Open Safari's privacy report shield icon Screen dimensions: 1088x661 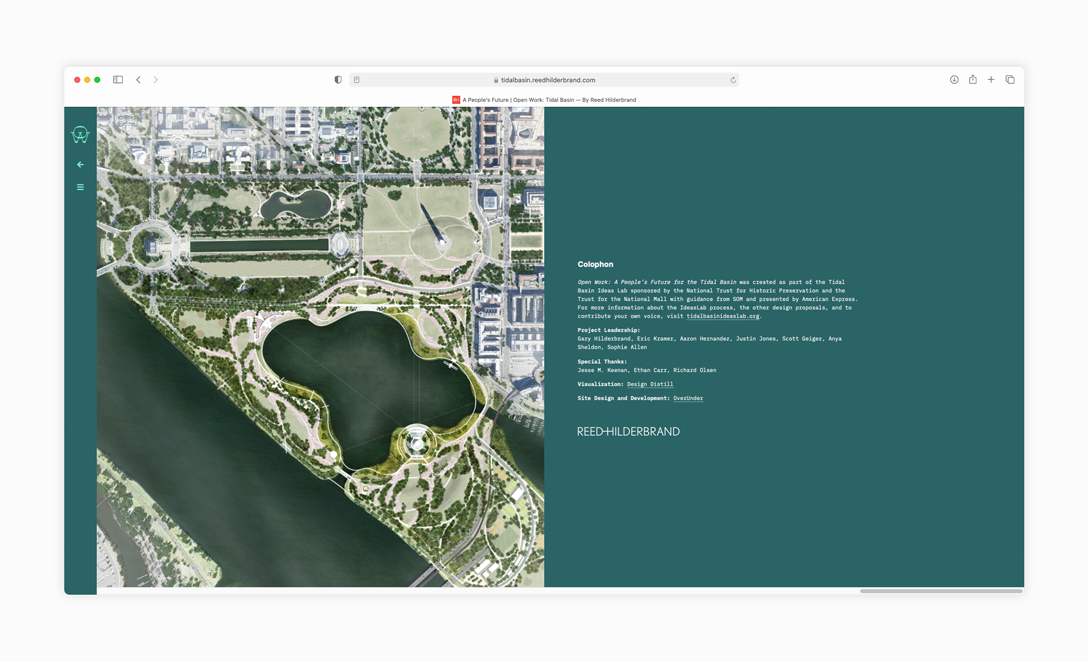coord(337,79)
